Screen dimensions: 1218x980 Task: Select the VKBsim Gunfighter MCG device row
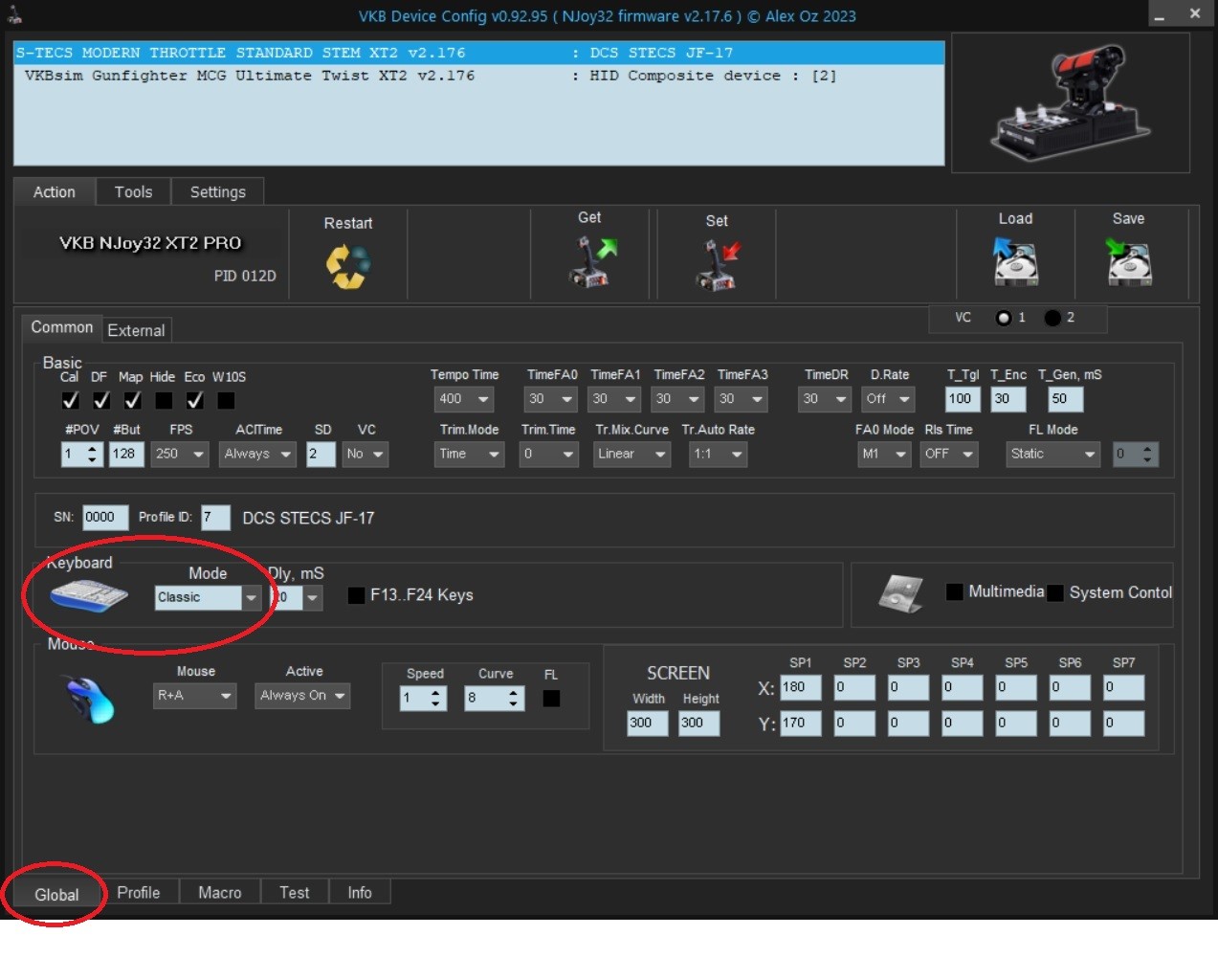point(478,76)
